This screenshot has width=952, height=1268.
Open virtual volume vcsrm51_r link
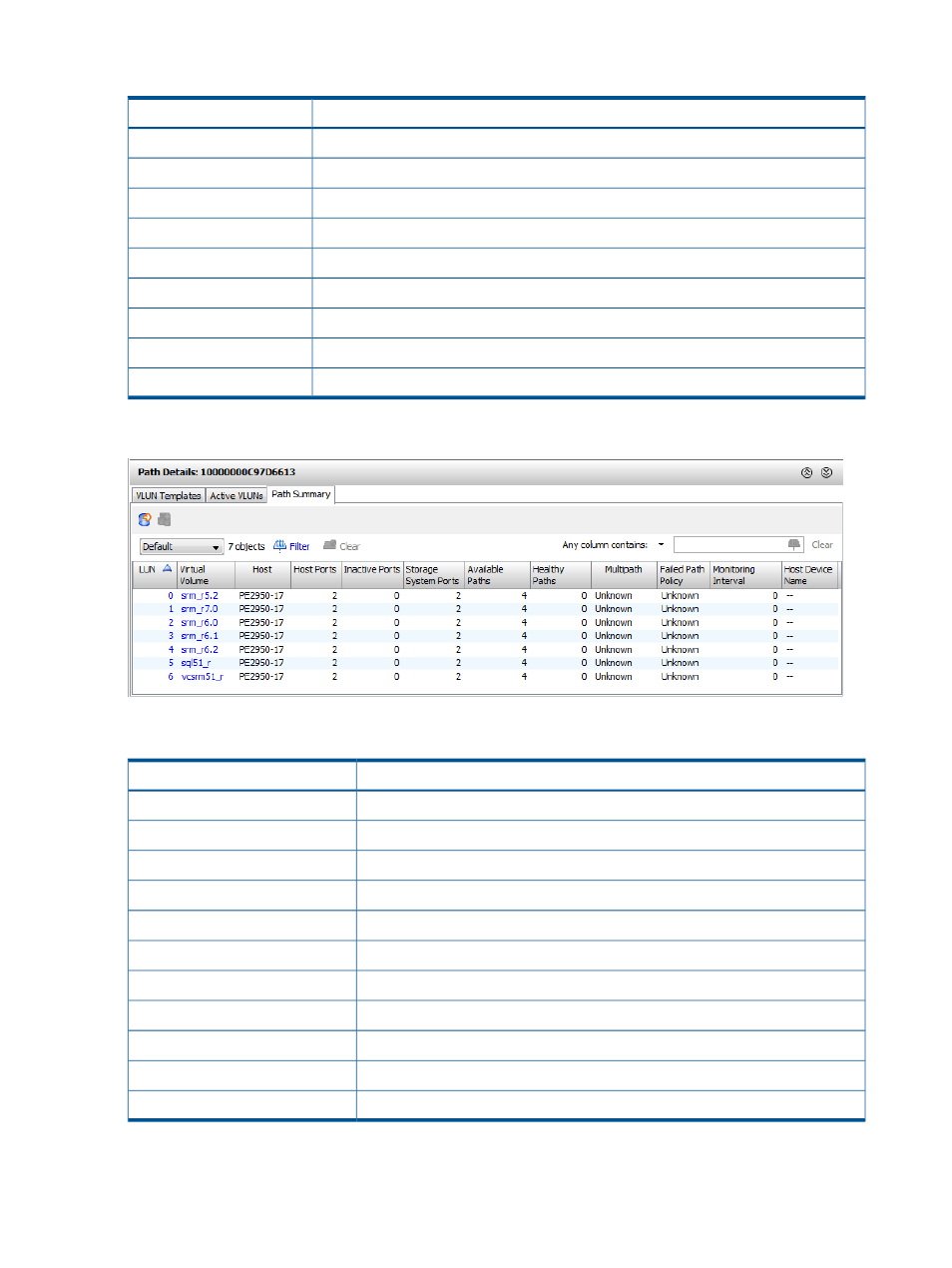(x=202, y=677)
